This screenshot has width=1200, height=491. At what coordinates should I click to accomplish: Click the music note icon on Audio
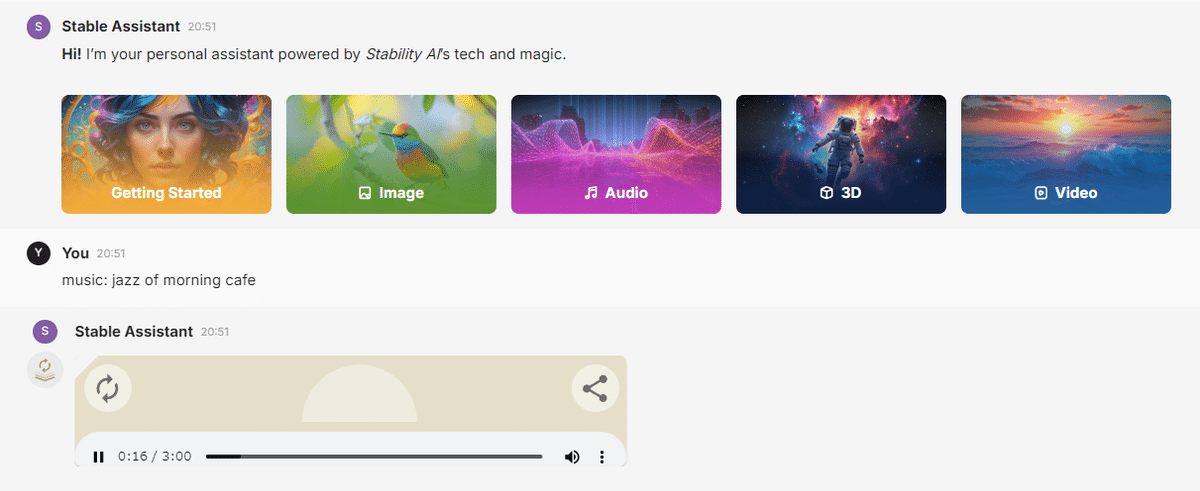pos(591,193)
